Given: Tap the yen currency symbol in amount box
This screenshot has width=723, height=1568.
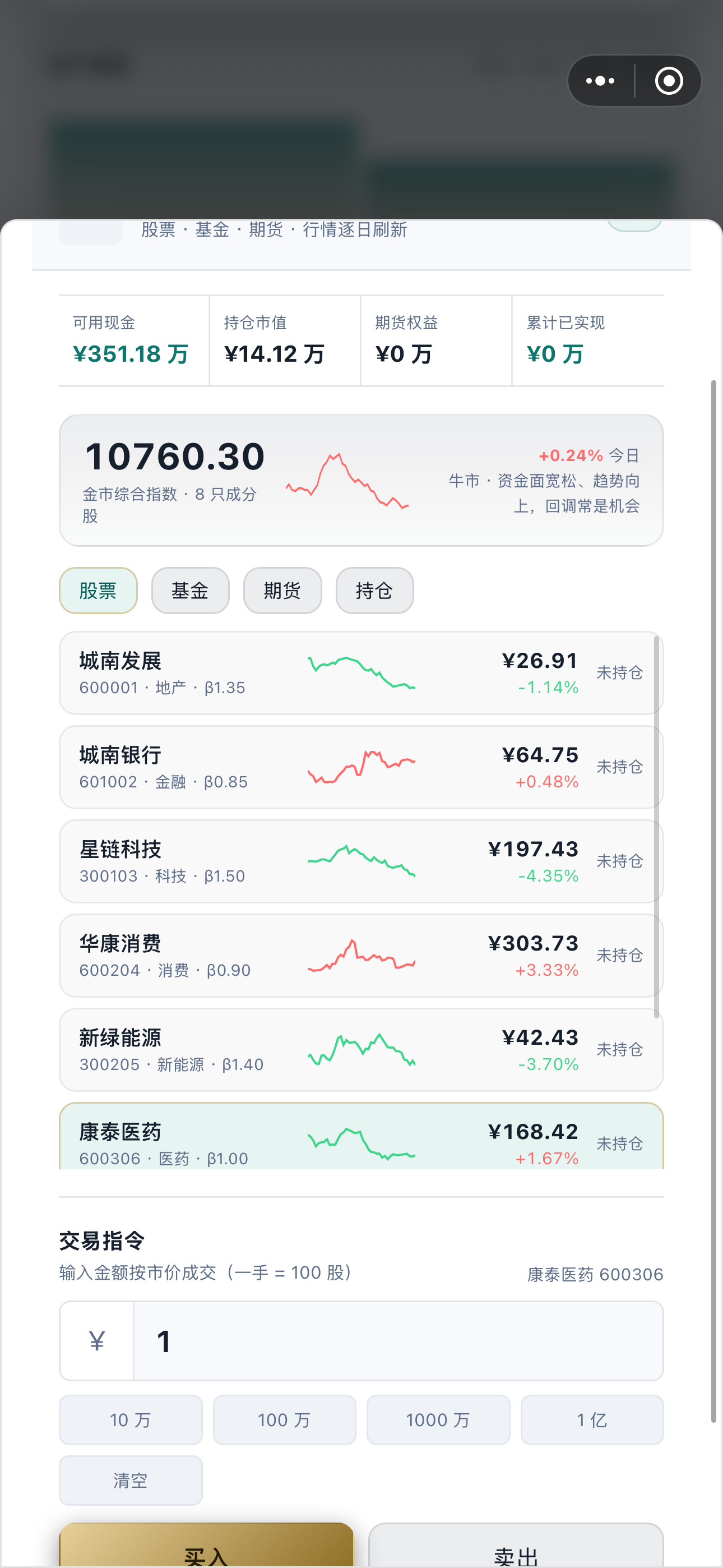Looking at the screenshot, I should [x=97, y=1341].
